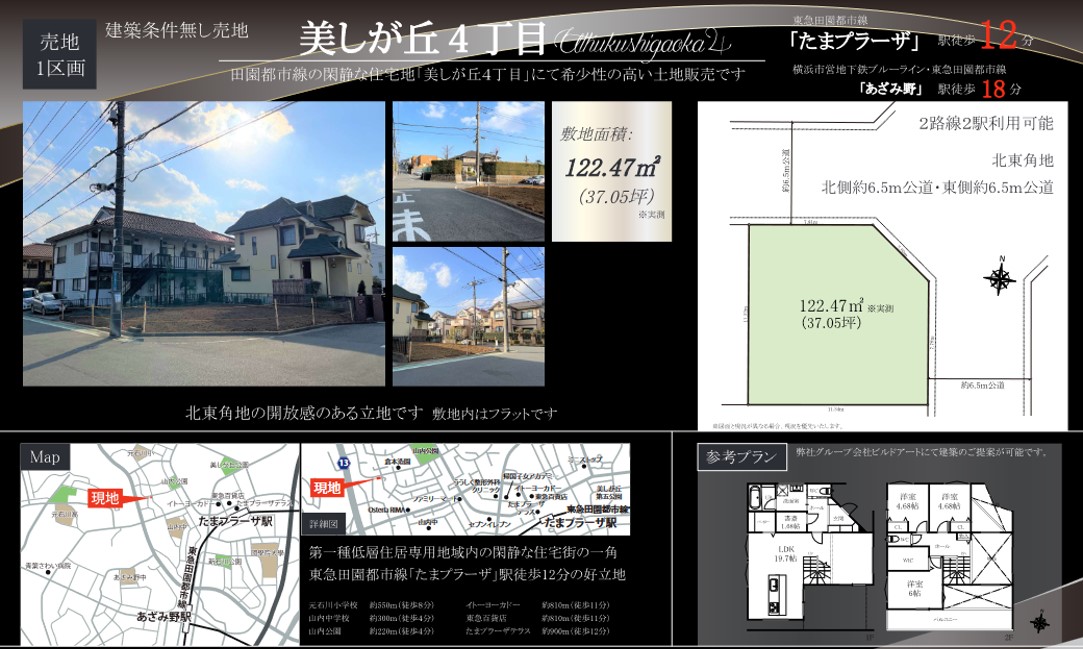Open the lower small neighborhood photo
1083x649 pixels.
[x=468, y=316]
